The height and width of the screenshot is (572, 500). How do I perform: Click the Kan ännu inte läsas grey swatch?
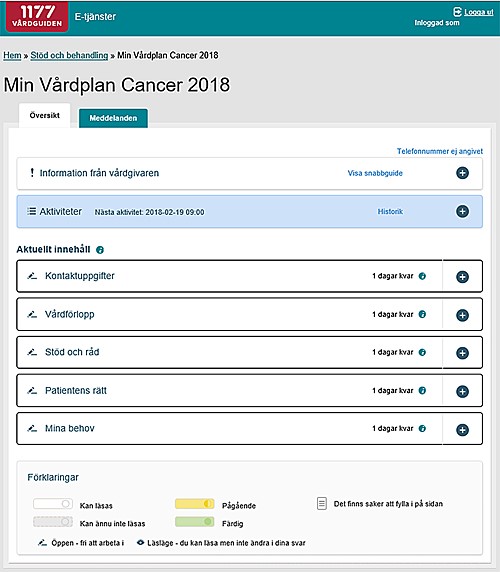pos(53,522)
